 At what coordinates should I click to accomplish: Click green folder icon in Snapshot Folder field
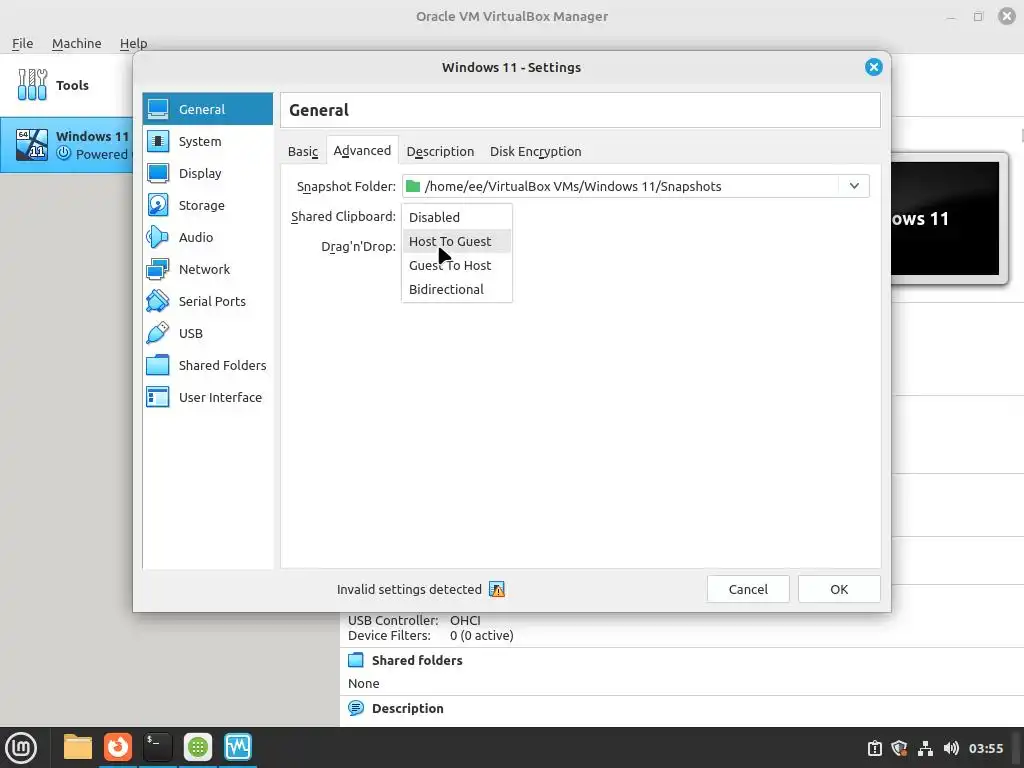point(413,186)
